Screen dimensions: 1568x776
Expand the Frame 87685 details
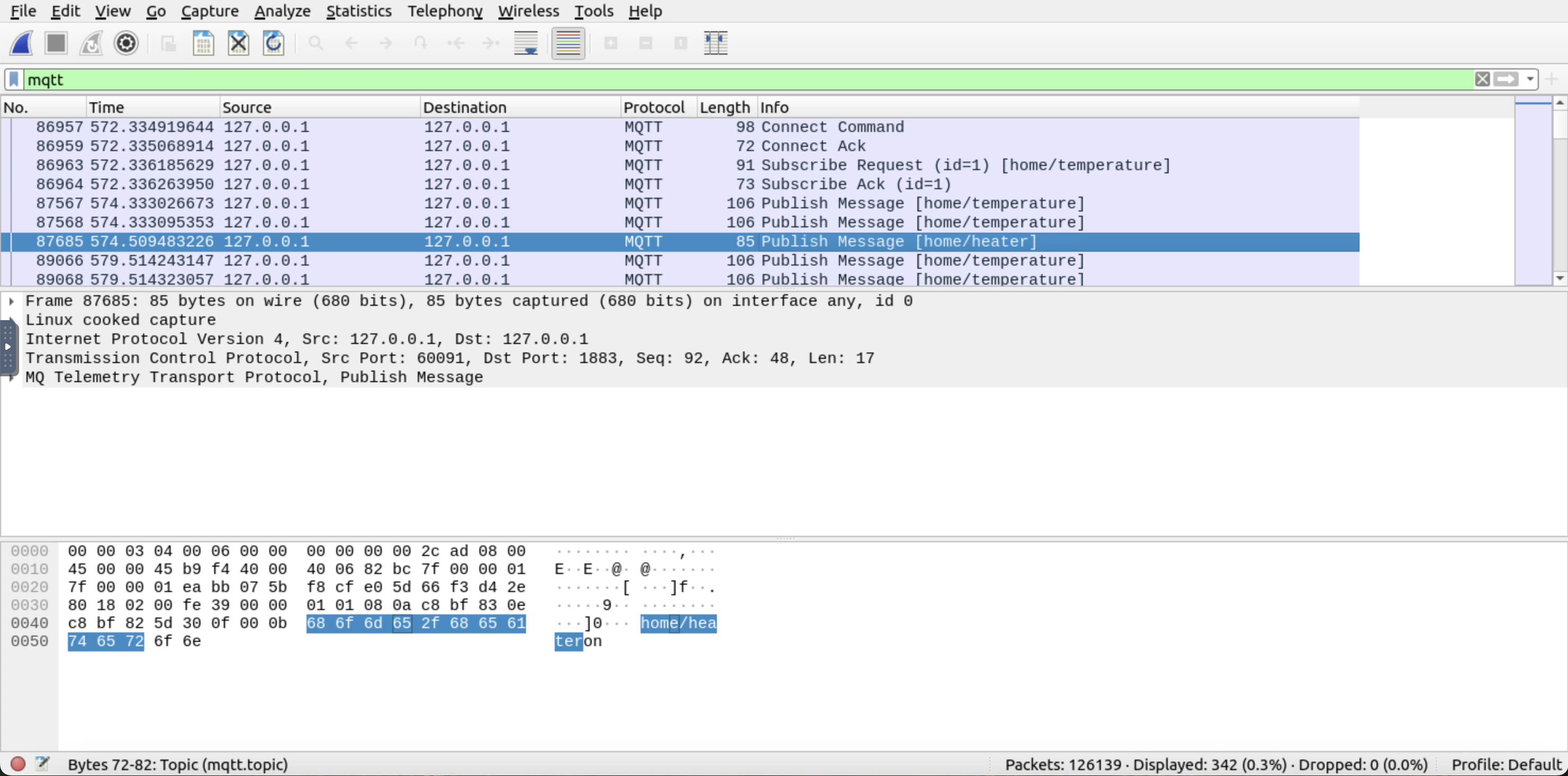[x=12, y=301]
